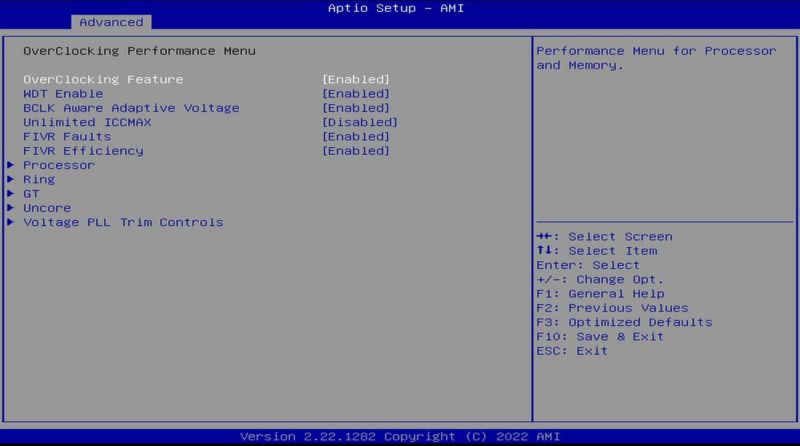Screen dimensions: 800x446
Task: Toggle OverClocking Feature Enabled value
Action: [x=355, y=80]
